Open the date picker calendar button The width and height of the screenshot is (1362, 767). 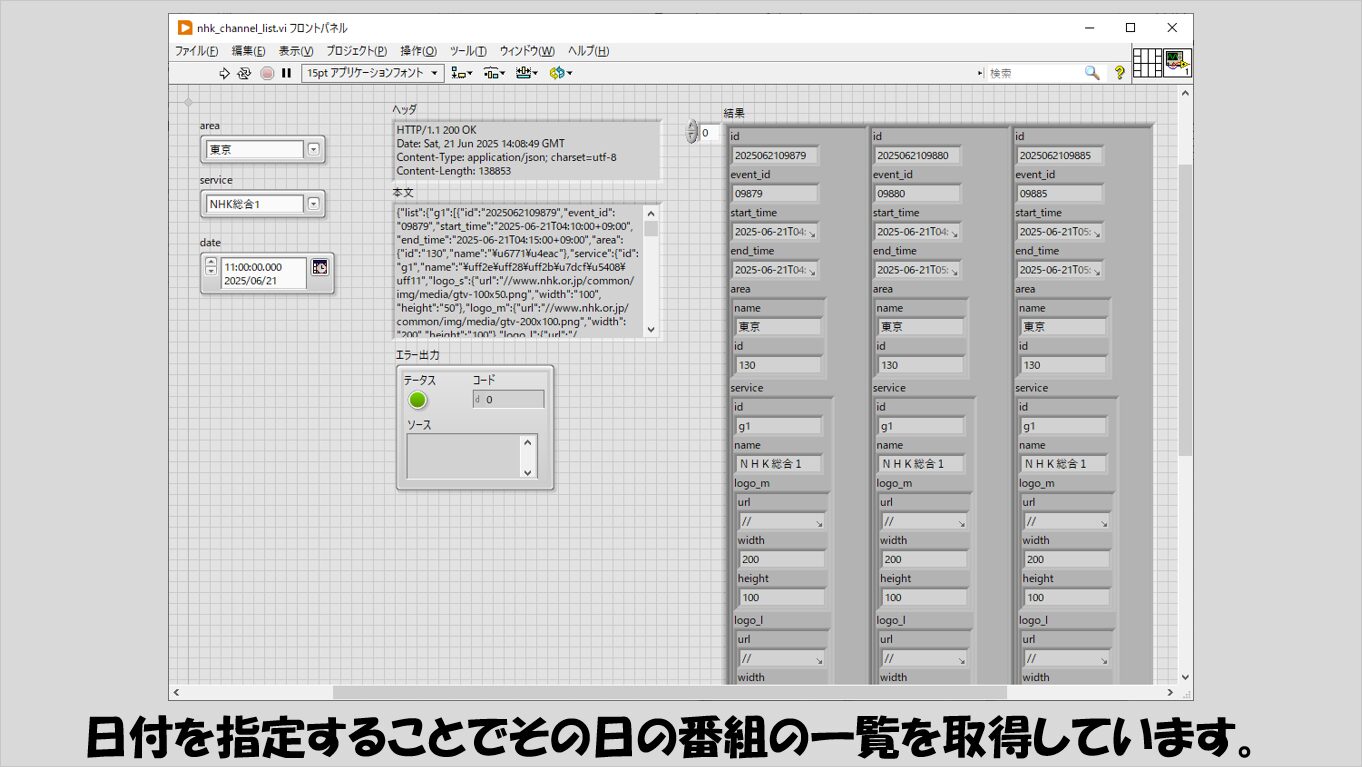coord(320,267)
